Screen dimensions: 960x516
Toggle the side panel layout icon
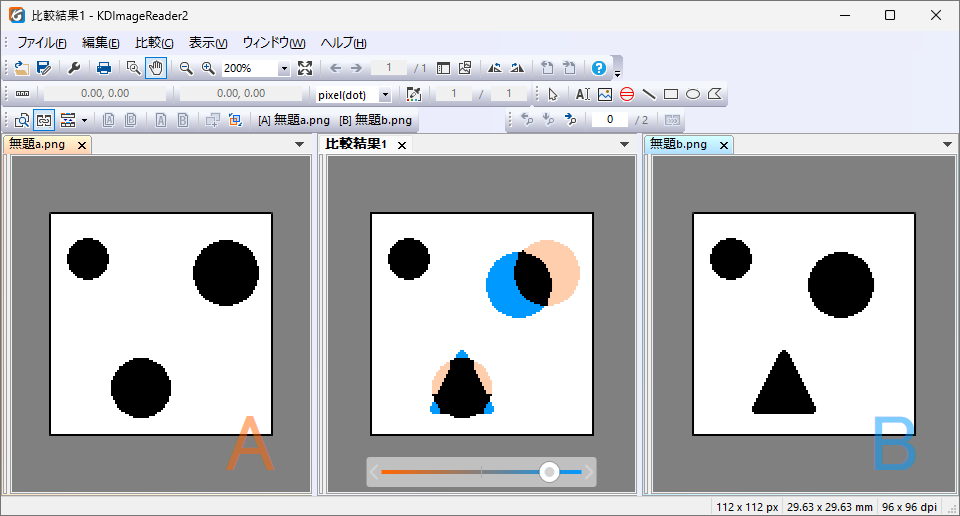coord(443,68)
